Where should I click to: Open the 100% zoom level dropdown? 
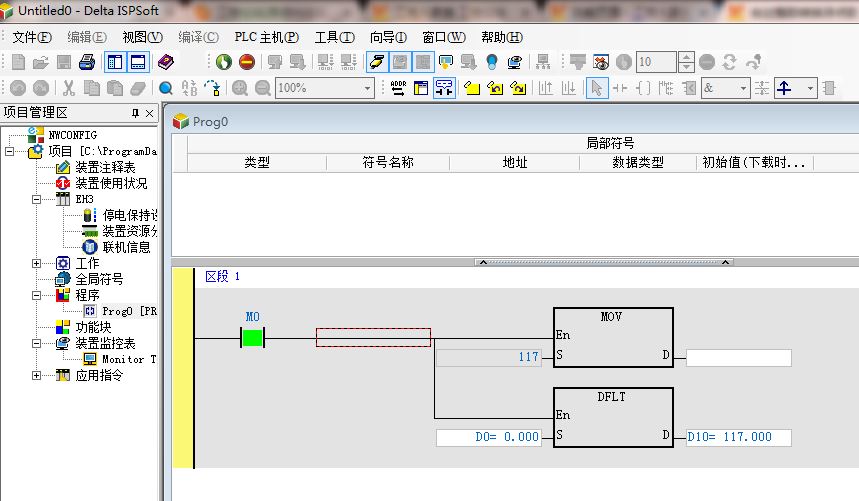click(x=368, y=88)
